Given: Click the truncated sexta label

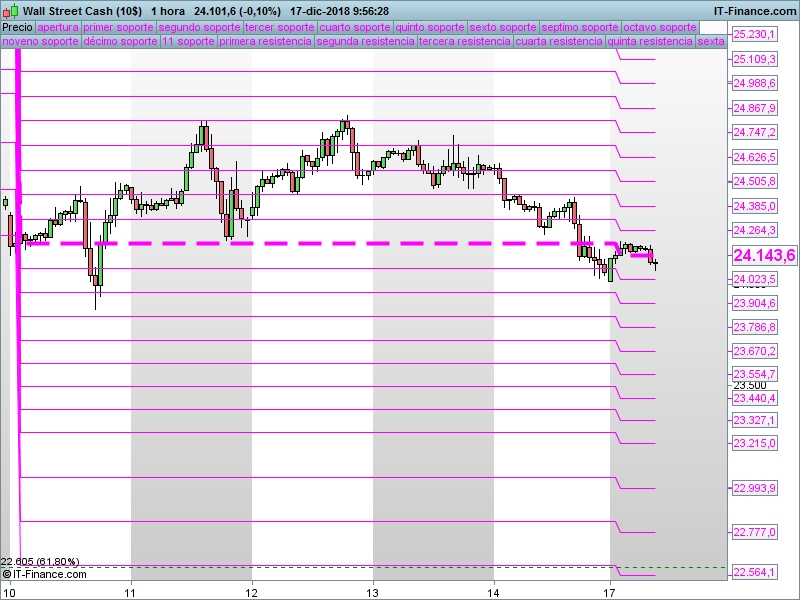Looking at the screenshot, I should pos(711,41).
